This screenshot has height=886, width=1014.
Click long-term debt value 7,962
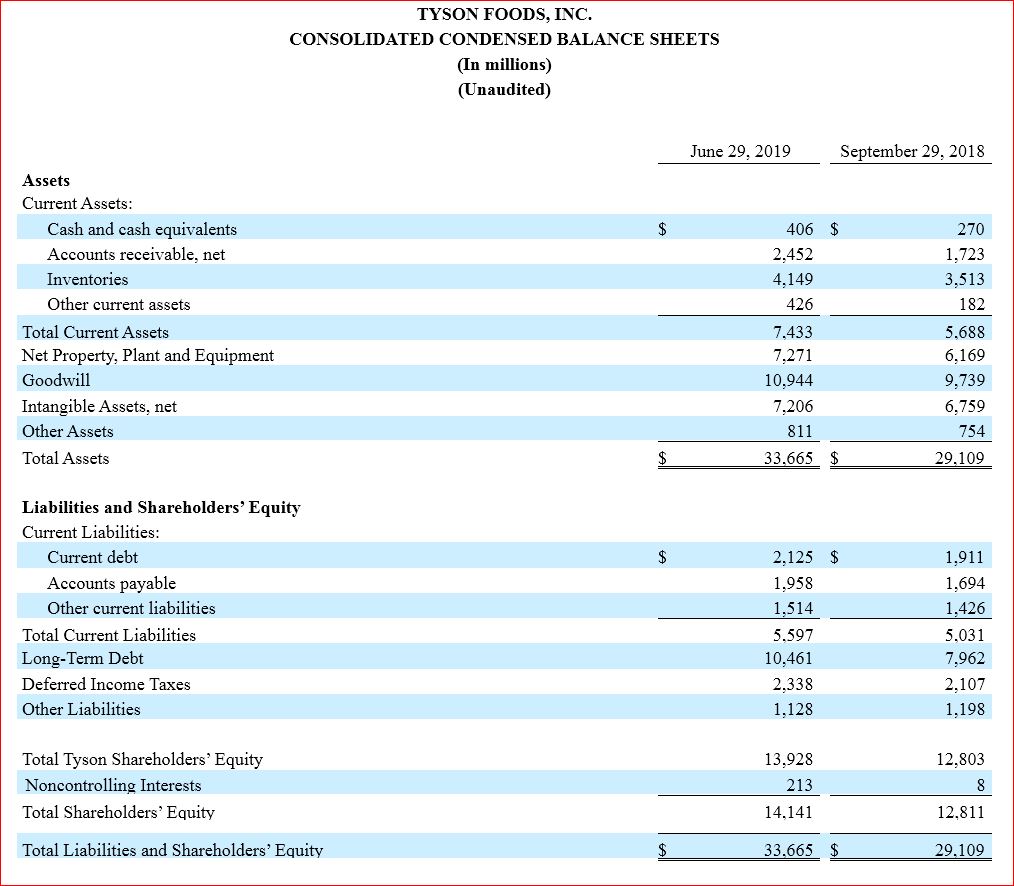coord(964,658)
